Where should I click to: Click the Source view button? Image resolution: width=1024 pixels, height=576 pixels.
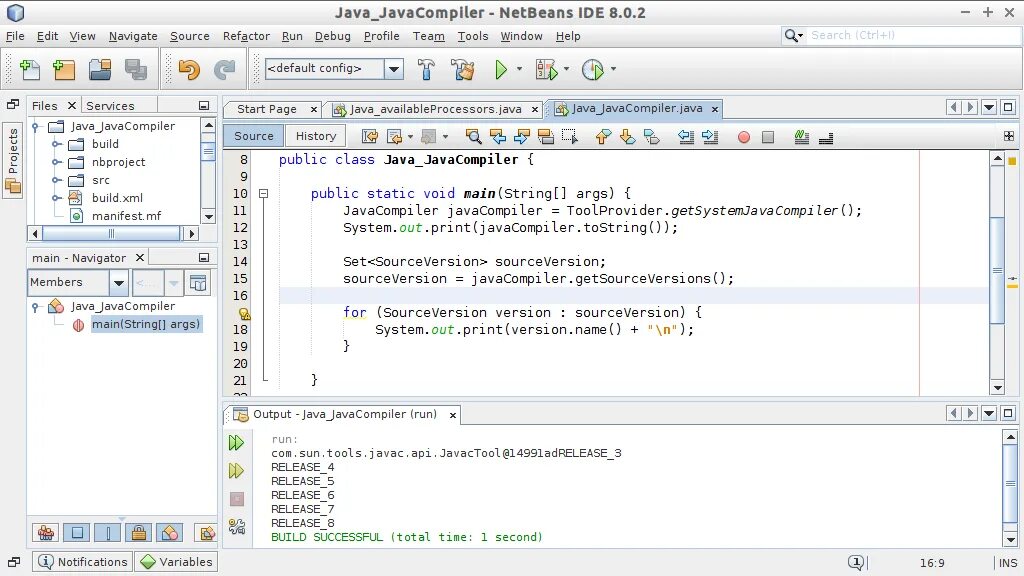click(x=253, y=136)
